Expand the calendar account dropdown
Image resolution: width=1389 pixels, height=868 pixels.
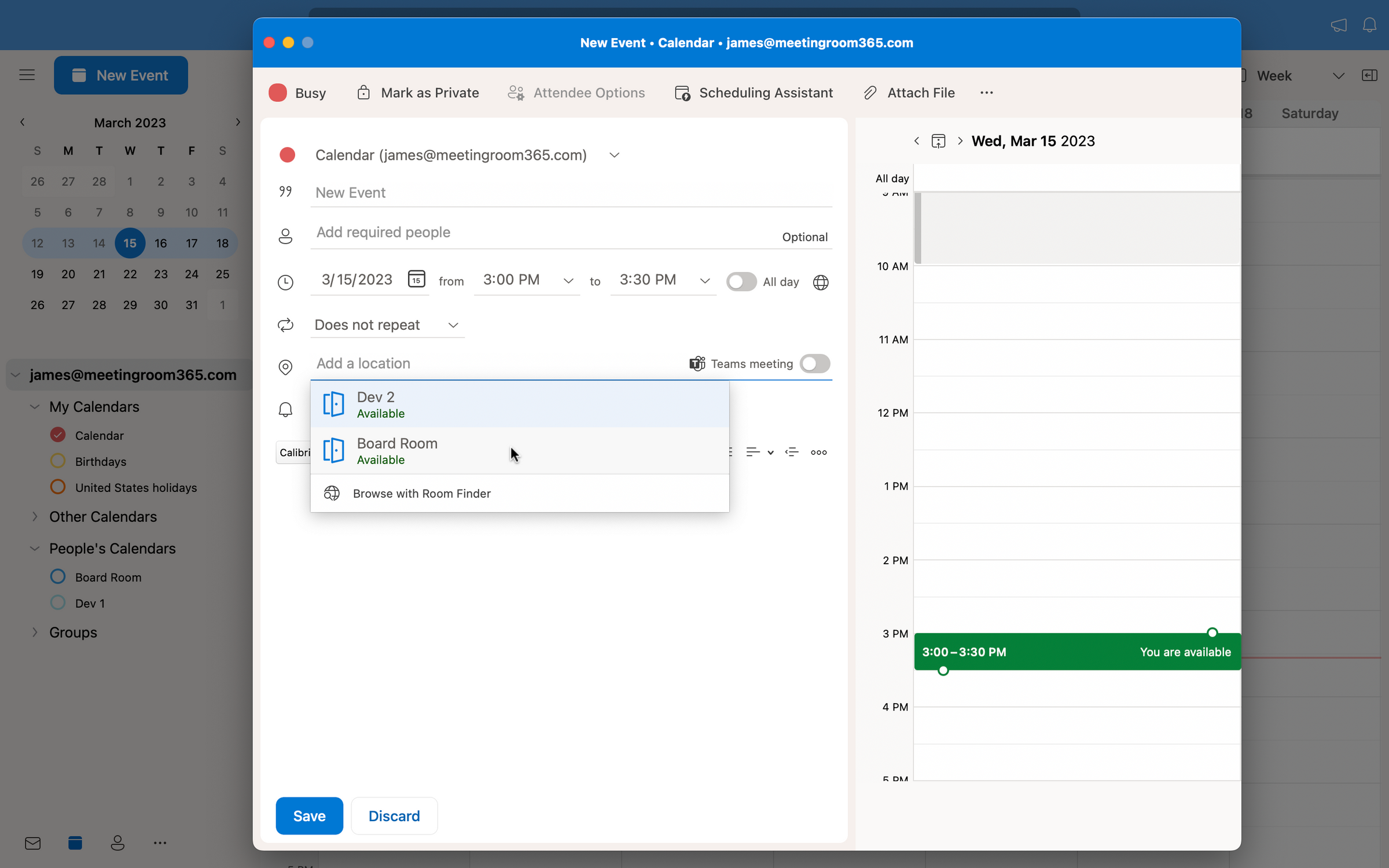tap(614, 155)
